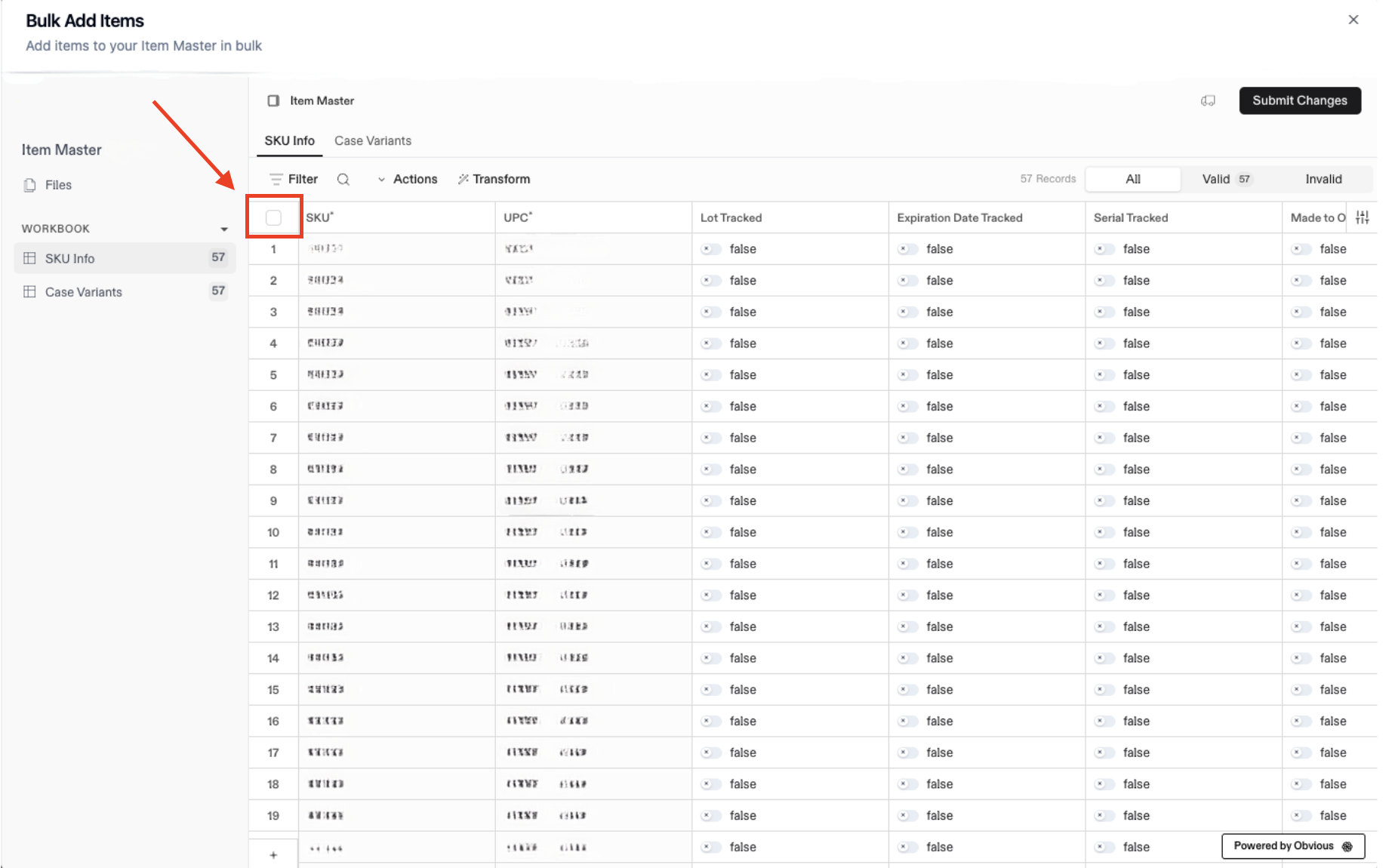Image resolution: width=1395 pixels, height=868 pixels.
Task: Click the Transform button label
Action: [x=501, y=179]
